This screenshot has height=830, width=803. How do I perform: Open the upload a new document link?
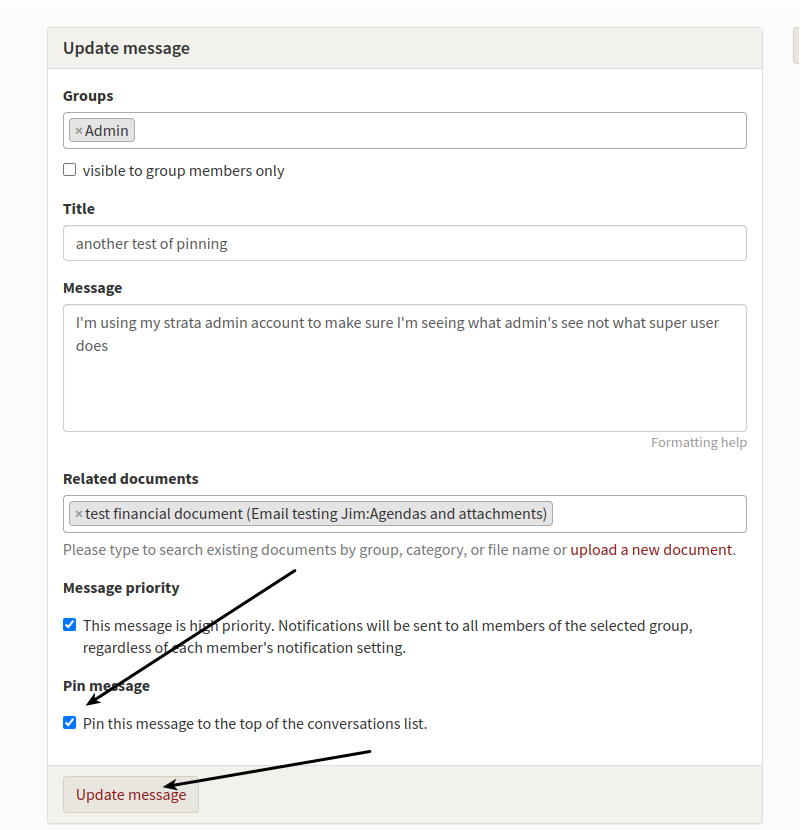pos(651,550)
